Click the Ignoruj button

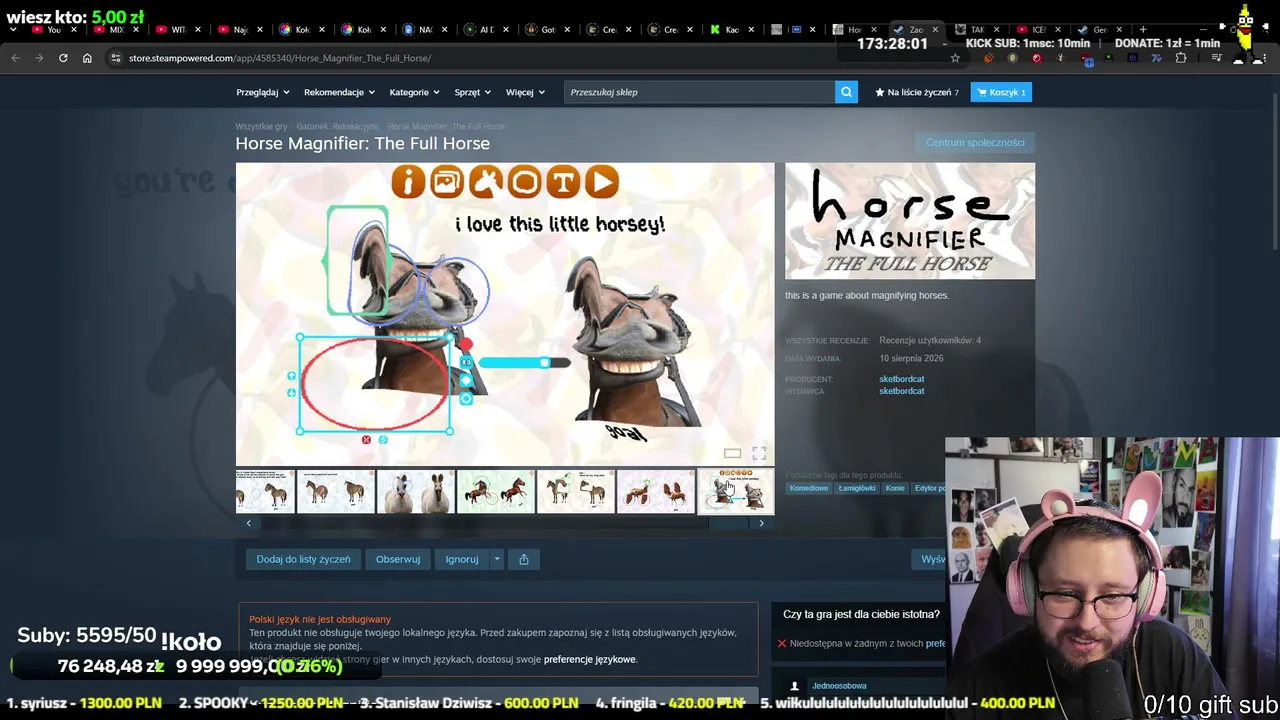462,559
